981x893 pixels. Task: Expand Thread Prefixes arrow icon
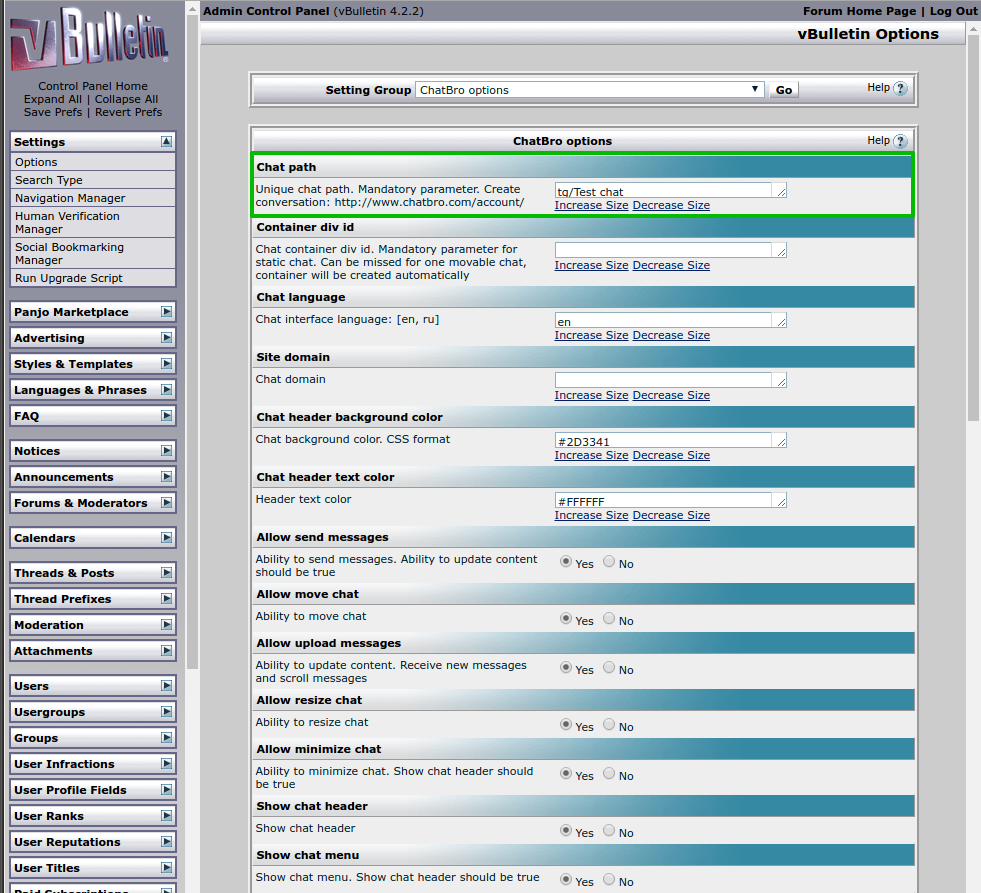click(166, 599)
